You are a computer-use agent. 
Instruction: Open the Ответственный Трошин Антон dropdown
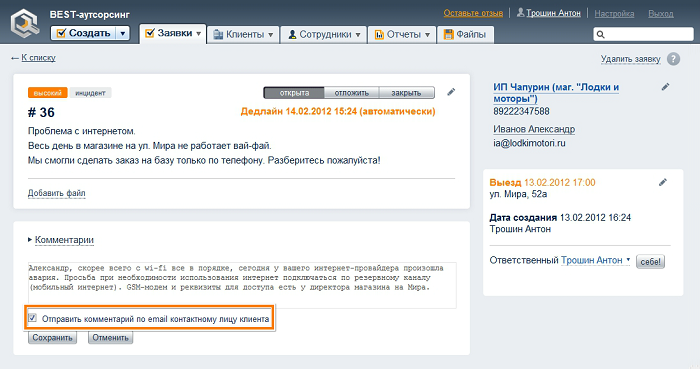pos(596,260)
